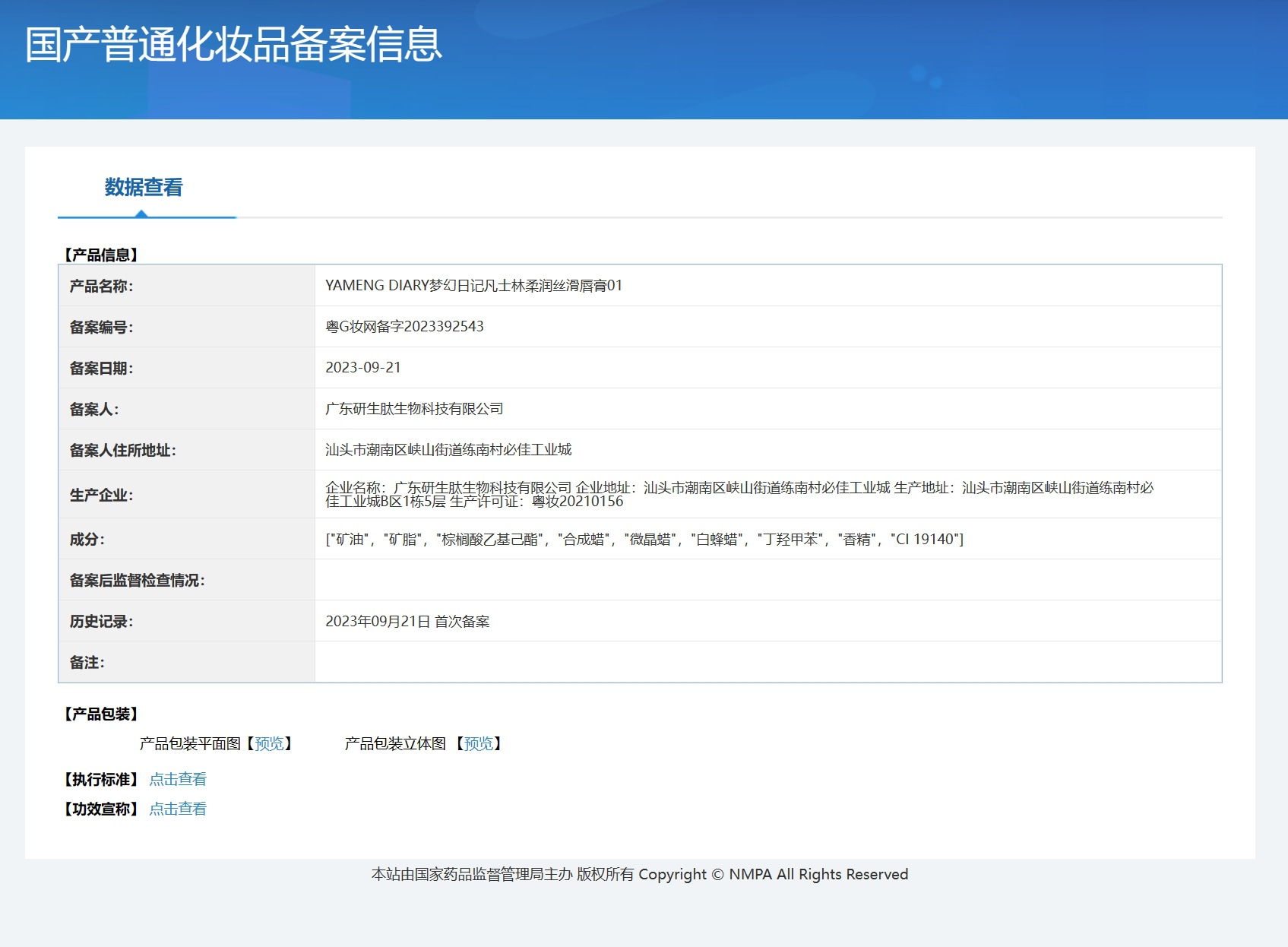Click the 备案后监督检查情况 label cell

coord(187,580)
